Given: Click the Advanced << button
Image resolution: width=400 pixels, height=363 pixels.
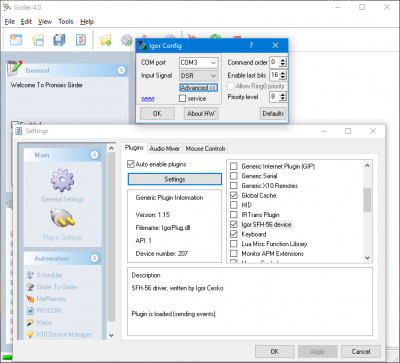Looking at the screenshot, I should [x=199, y=88].
